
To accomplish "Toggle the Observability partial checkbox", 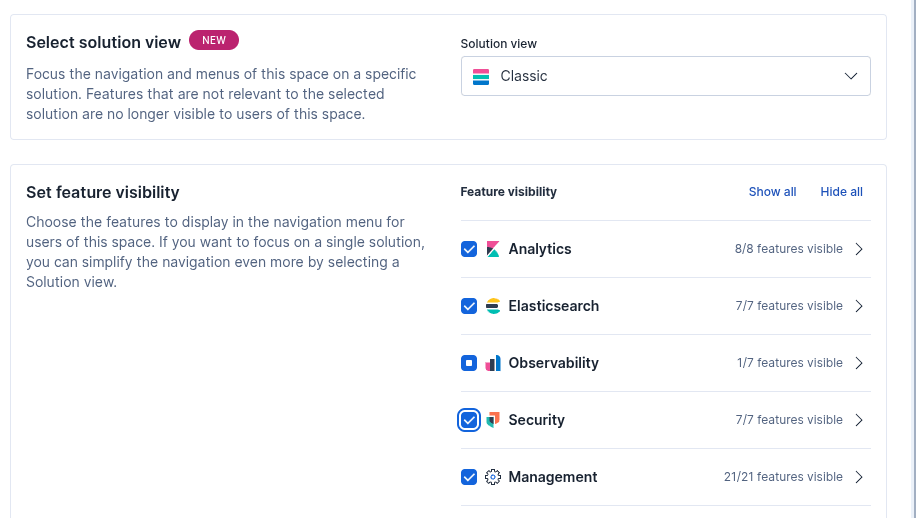I will coord(469,363).
